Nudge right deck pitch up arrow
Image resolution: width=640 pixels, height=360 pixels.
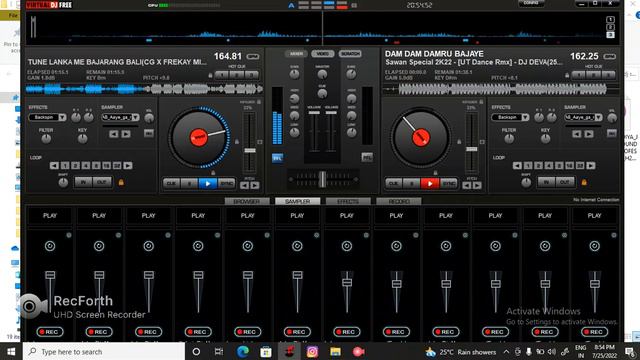477,186
